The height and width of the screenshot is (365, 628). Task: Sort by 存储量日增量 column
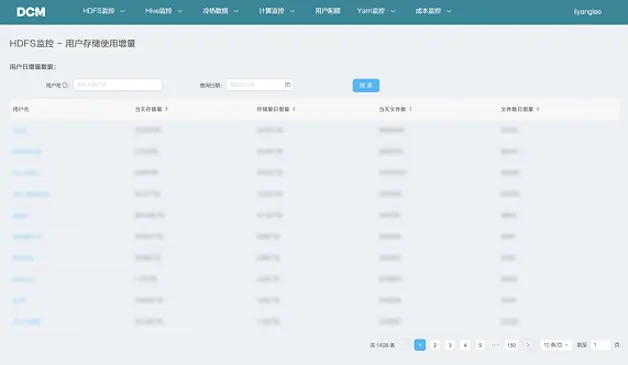pos(294,109)
